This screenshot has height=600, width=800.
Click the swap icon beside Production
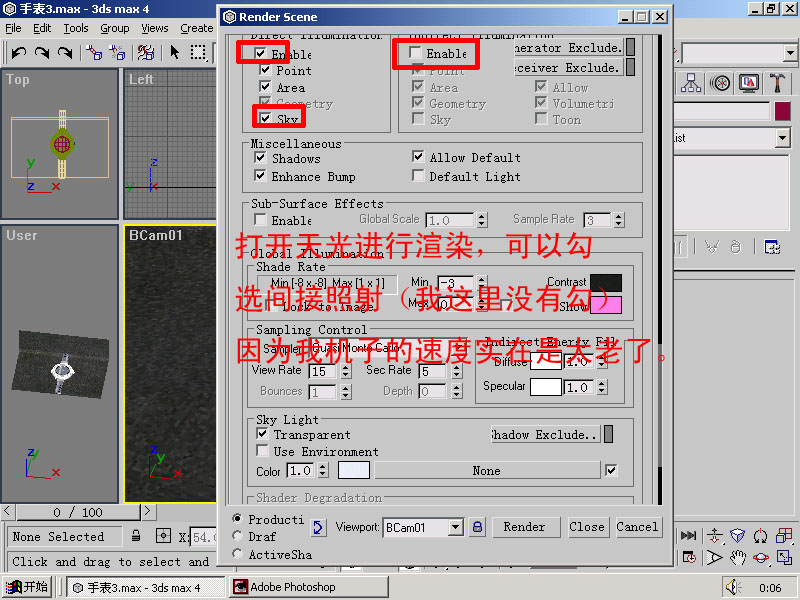(318, 527)
